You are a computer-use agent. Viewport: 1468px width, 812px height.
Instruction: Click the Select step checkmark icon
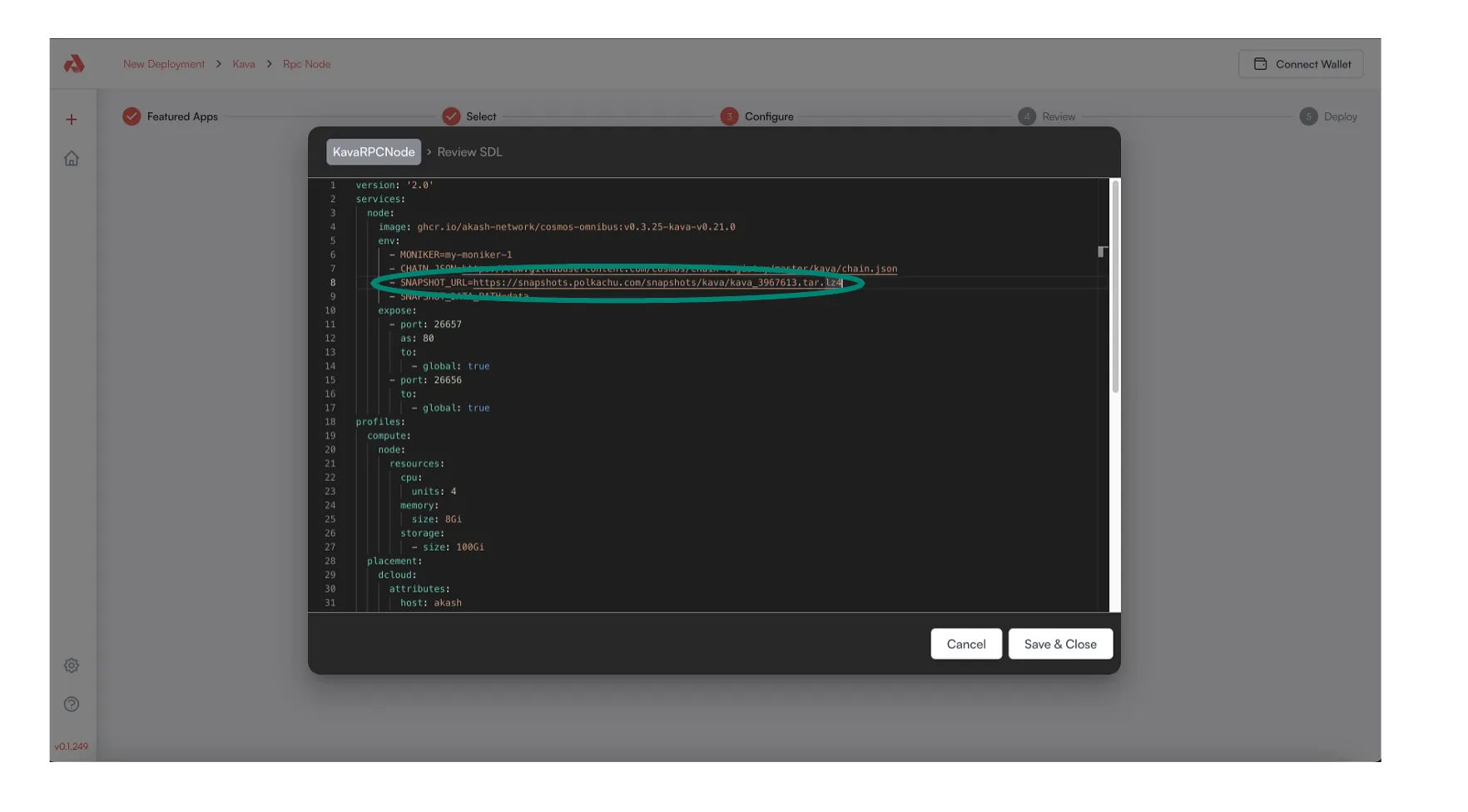pyautogui.click(x=451, y=116)
